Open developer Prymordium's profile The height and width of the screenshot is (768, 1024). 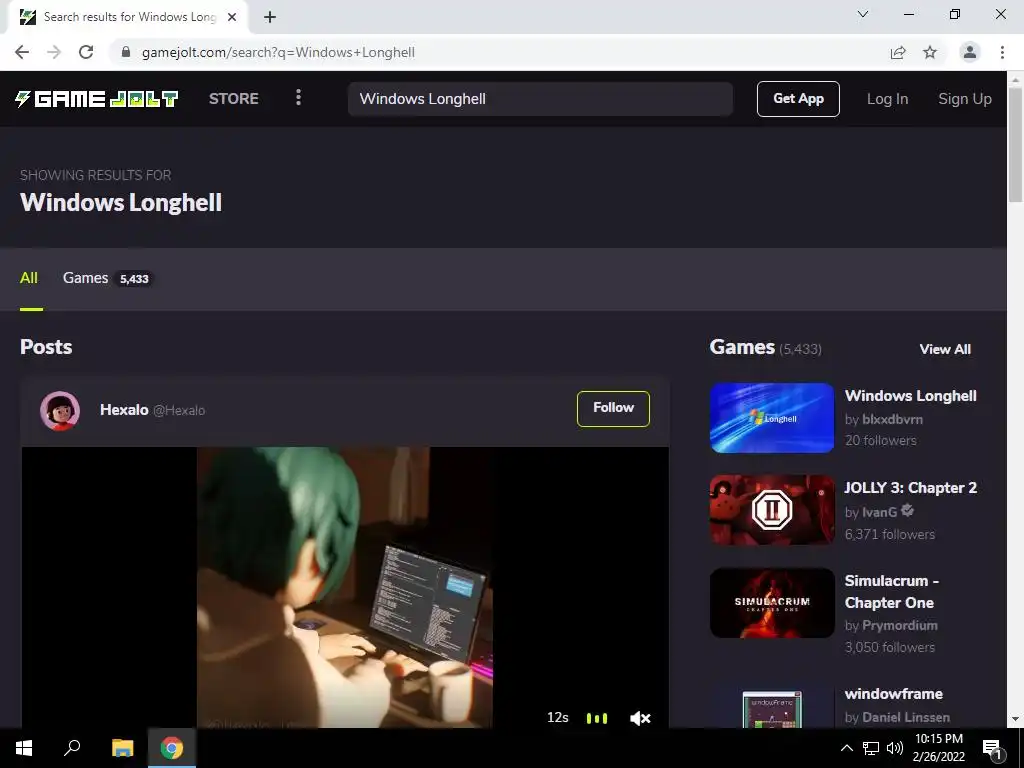point(899,625)
